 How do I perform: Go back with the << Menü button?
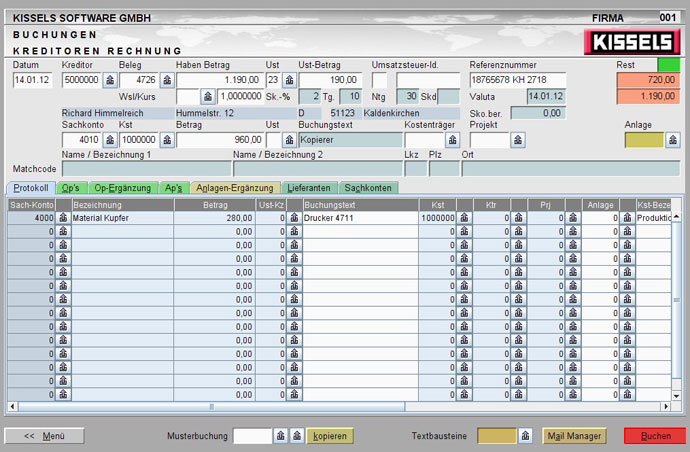point(44,436)
